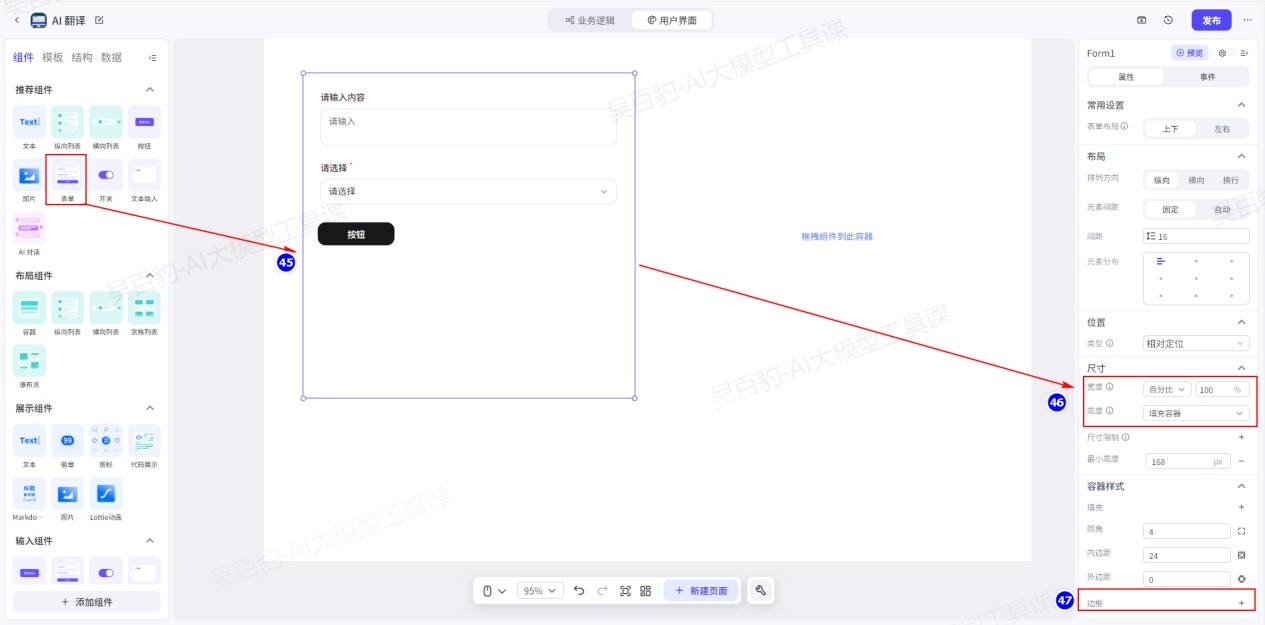Click the 添加组件 button
The width and height of the screenshot is (1265, 625).
[x=87, y=602]
